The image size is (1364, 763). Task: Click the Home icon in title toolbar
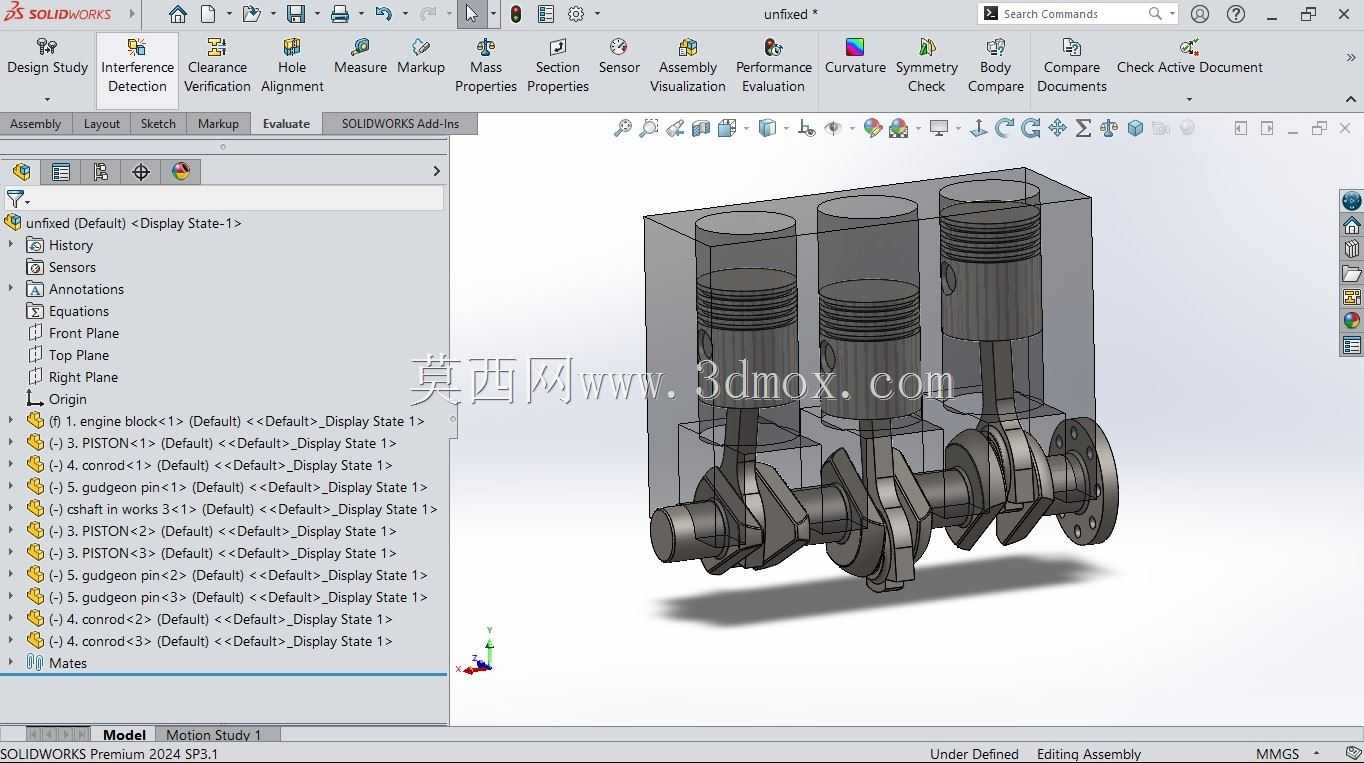[177, 14]
